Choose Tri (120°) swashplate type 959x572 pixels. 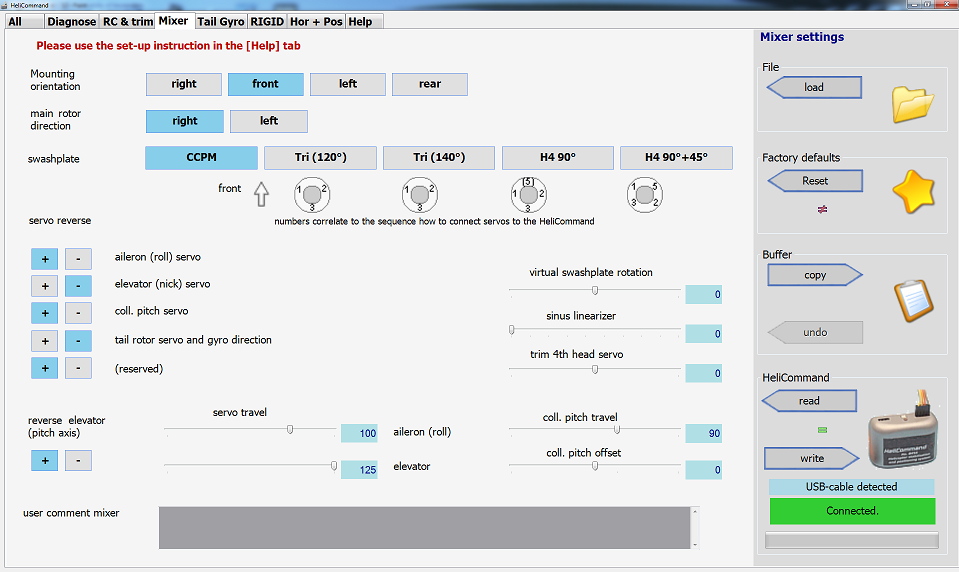(320, 158)
